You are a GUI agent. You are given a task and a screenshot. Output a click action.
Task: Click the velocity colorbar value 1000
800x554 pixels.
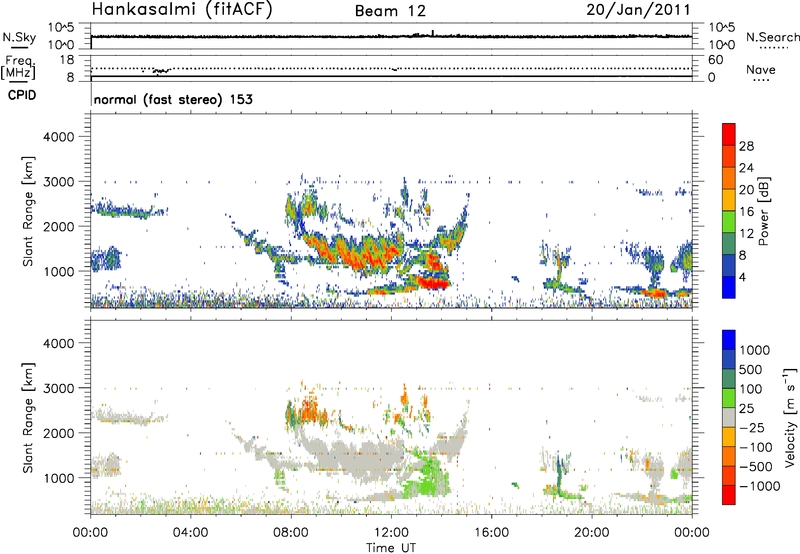tap(755, 350)
